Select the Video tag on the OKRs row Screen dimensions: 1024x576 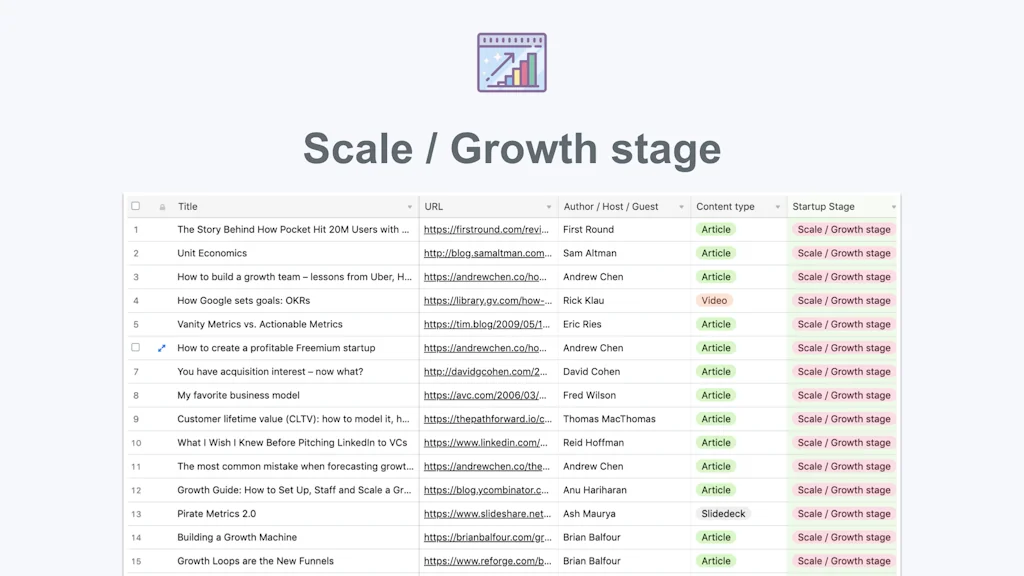coord(716,300)
